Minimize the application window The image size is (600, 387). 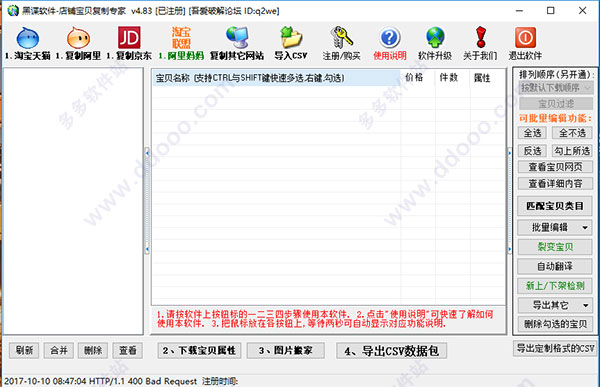point(519,11)
